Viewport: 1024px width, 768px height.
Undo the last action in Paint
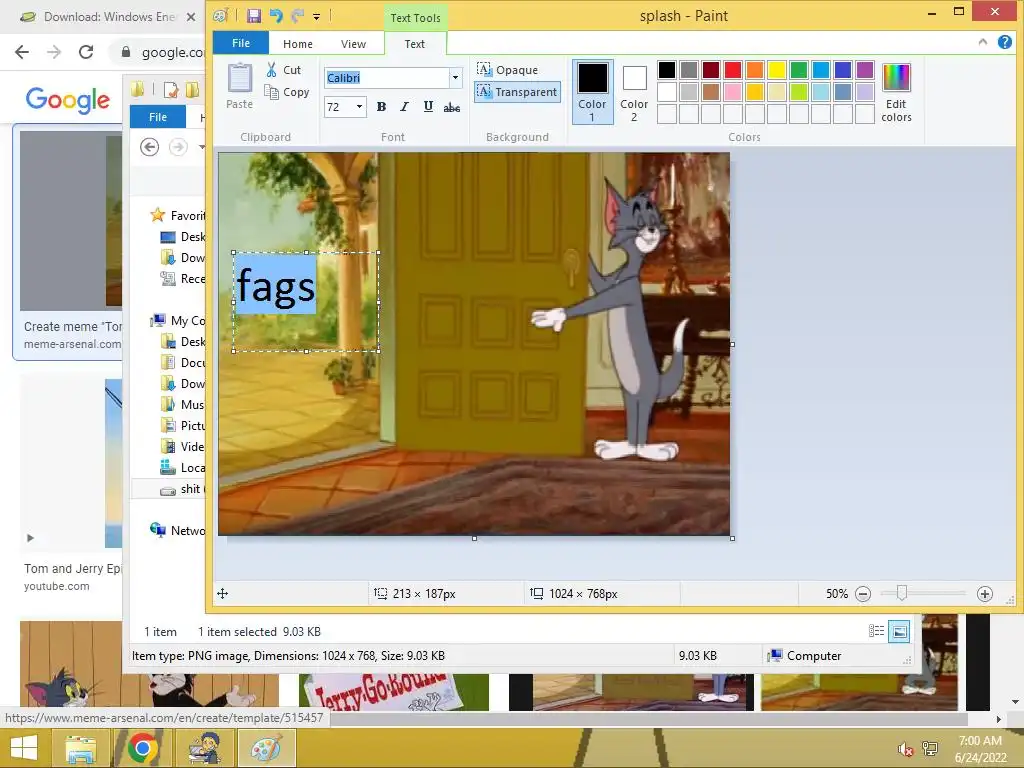[276, 16]
